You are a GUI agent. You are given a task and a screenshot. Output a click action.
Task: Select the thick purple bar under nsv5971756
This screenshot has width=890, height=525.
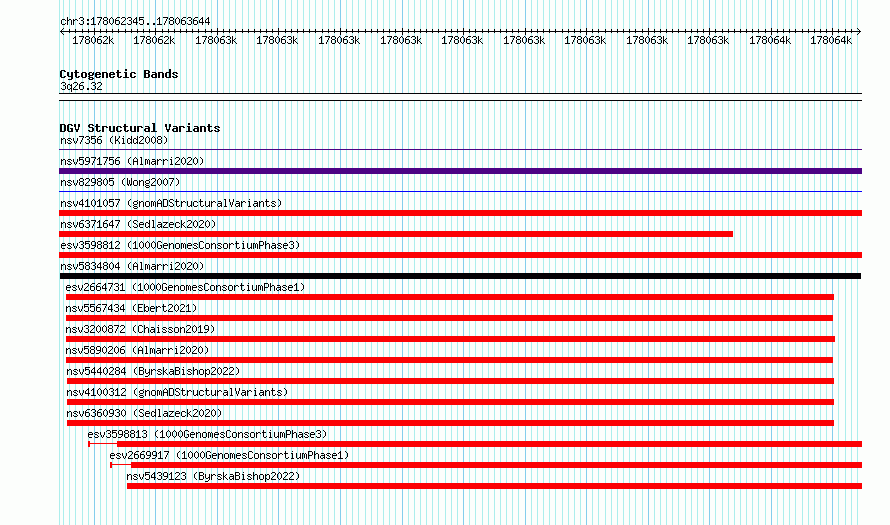[460, 171]
